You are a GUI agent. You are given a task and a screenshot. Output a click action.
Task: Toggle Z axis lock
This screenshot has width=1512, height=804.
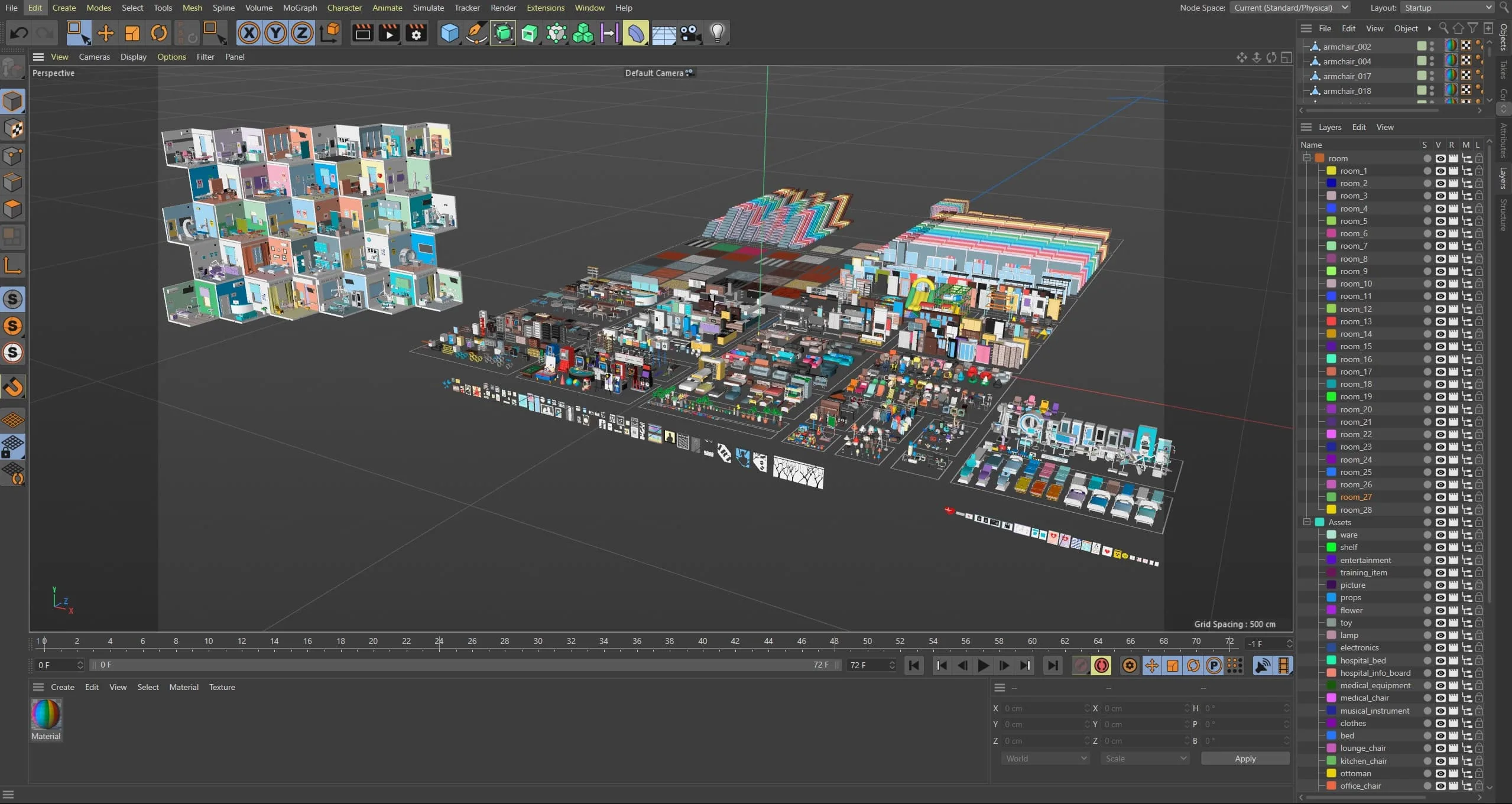tap(302, 32)
